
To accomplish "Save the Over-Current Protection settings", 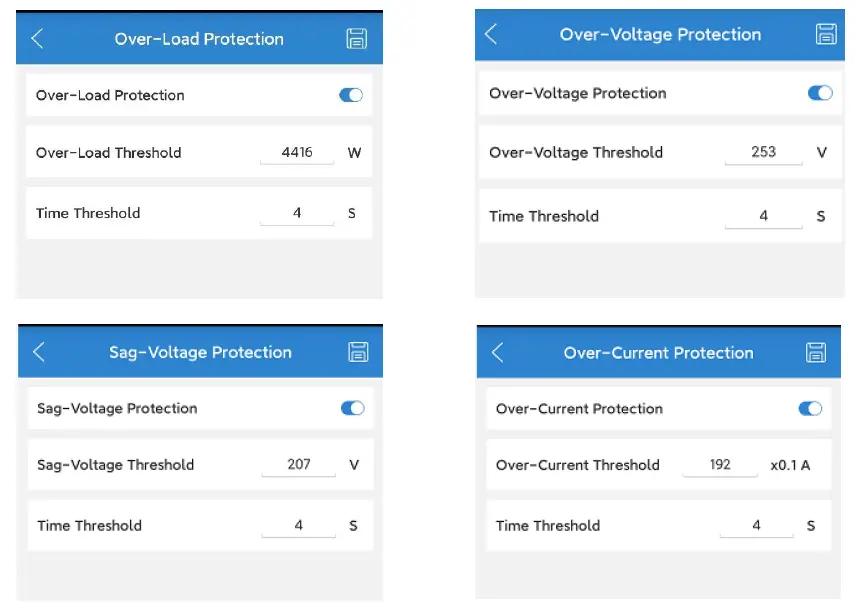I will pos(816,352).
